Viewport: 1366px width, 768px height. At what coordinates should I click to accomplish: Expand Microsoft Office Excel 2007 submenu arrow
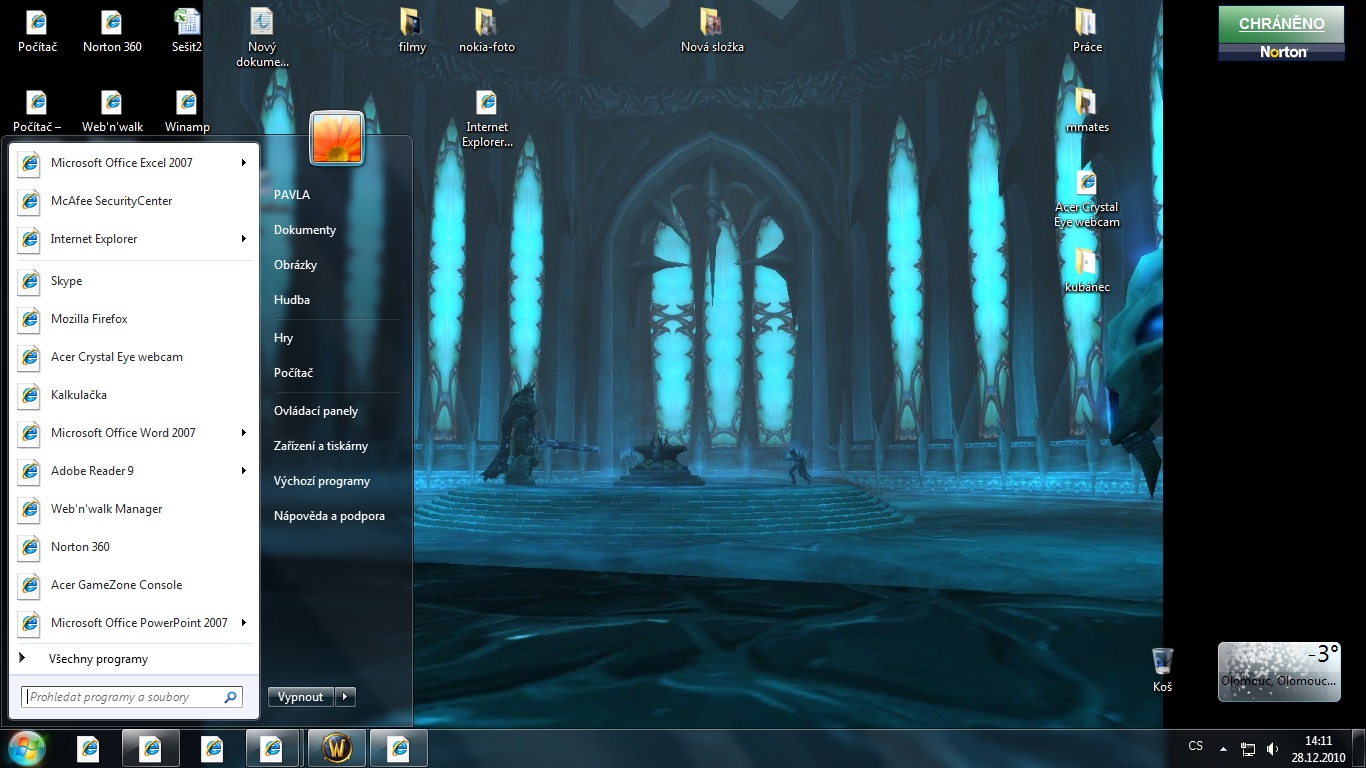click(x=244, y=162)
